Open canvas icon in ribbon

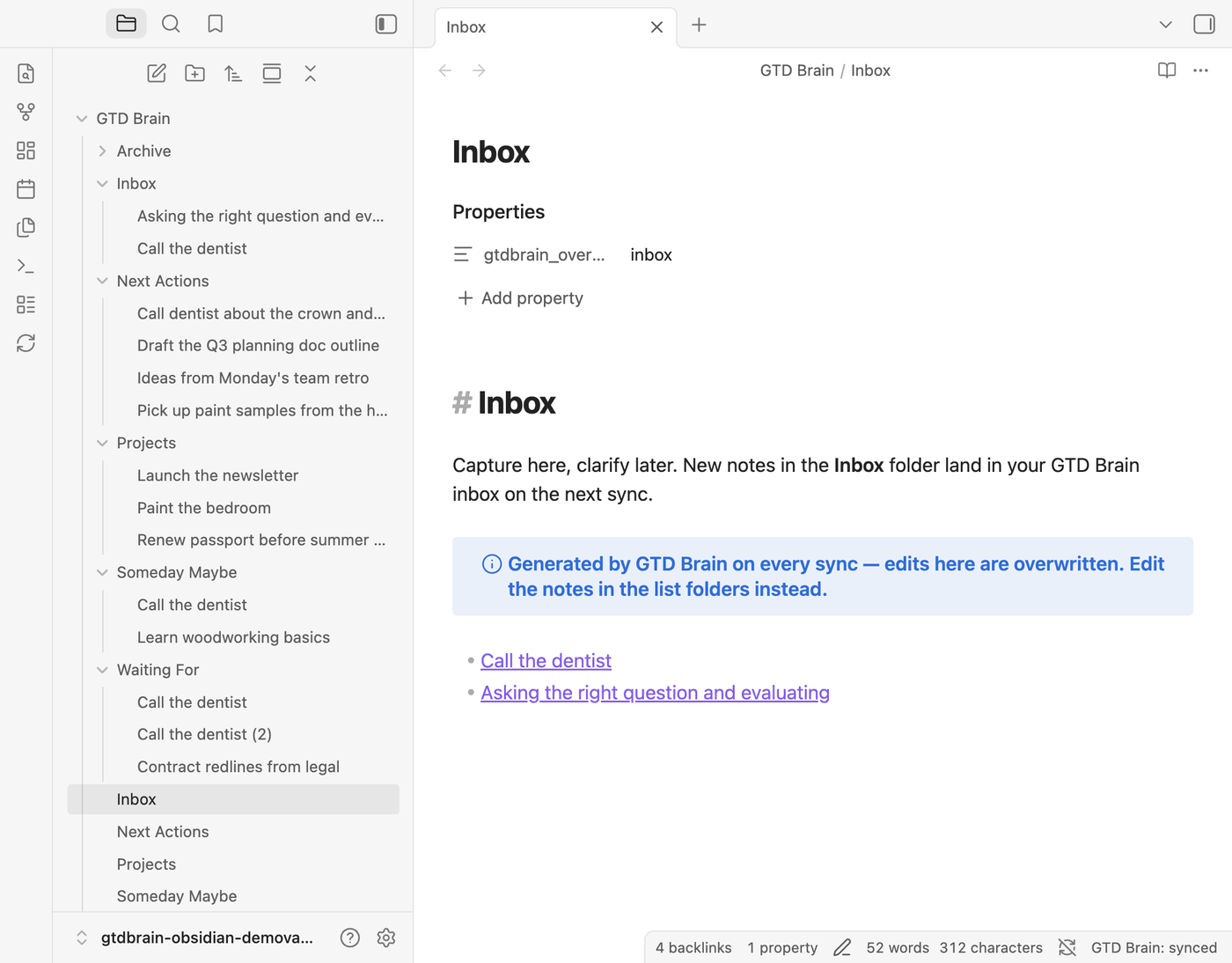pos(26,151)
